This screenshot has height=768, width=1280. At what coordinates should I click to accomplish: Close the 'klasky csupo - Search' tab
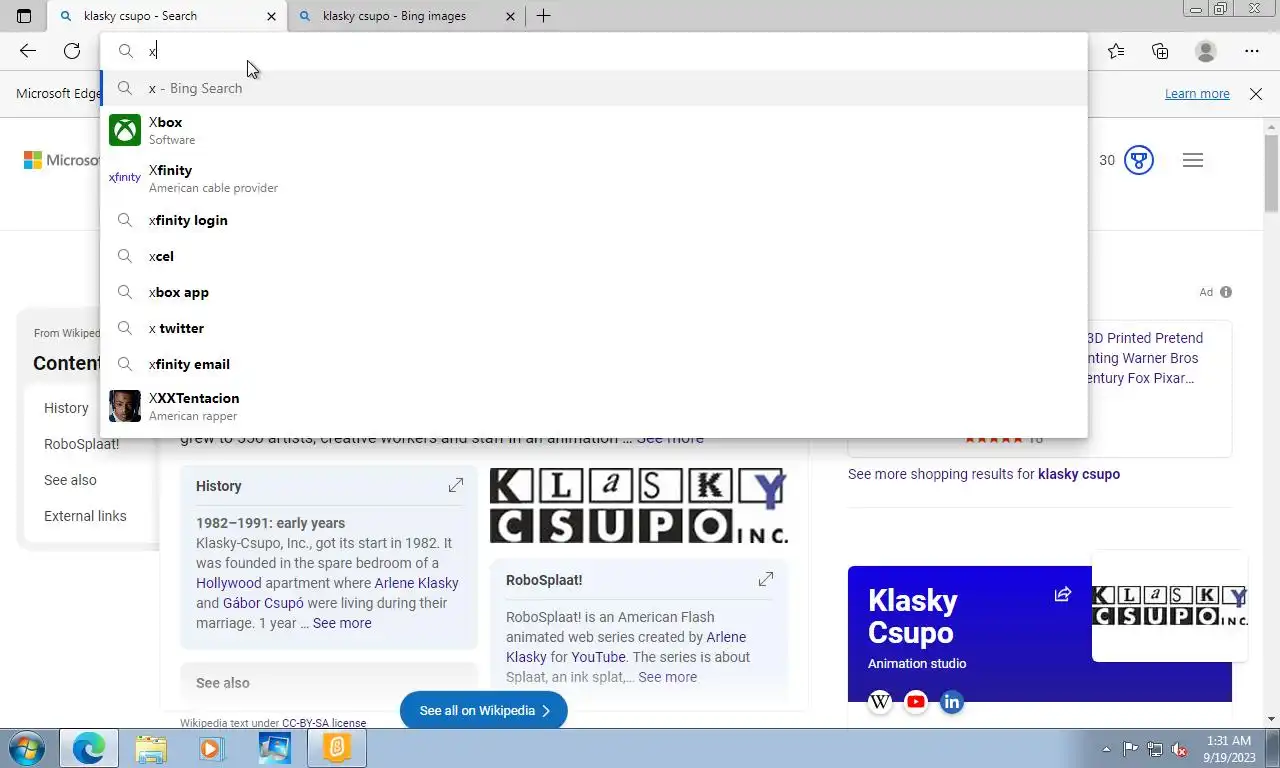point(271,16)
